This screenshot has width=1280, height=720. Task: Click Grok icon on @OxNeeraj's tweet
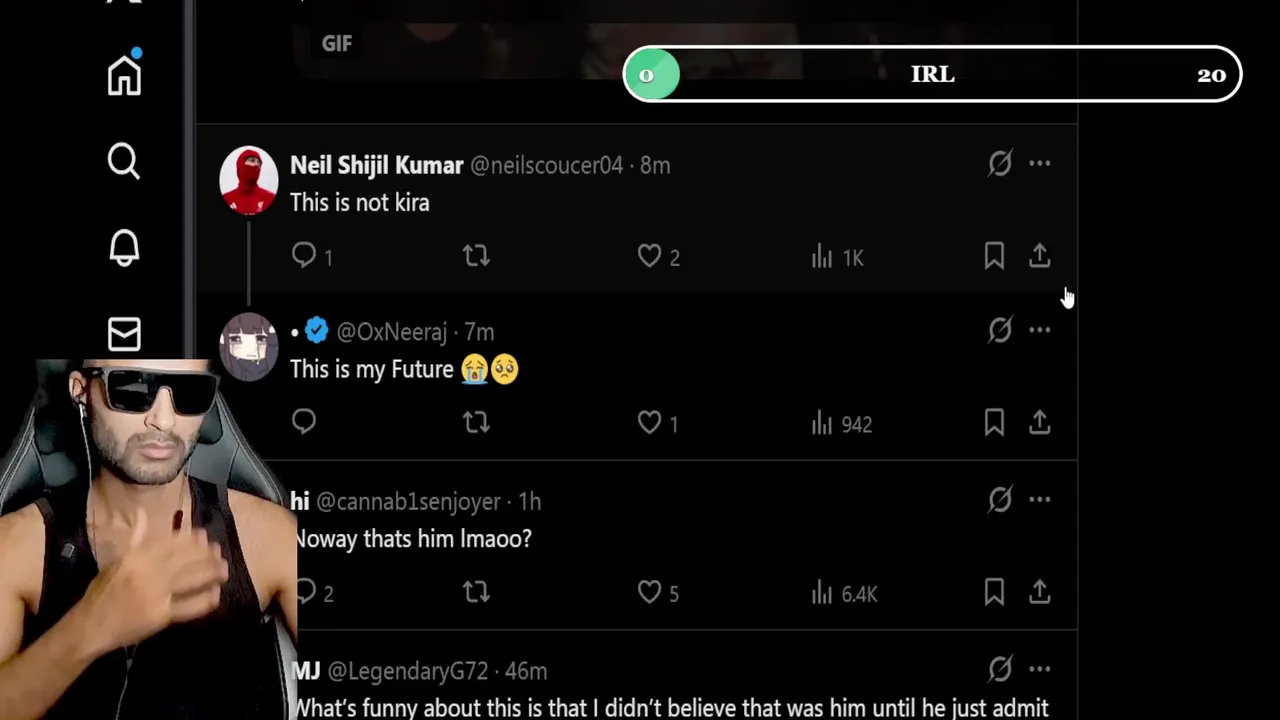click(x=1000, y=330)
